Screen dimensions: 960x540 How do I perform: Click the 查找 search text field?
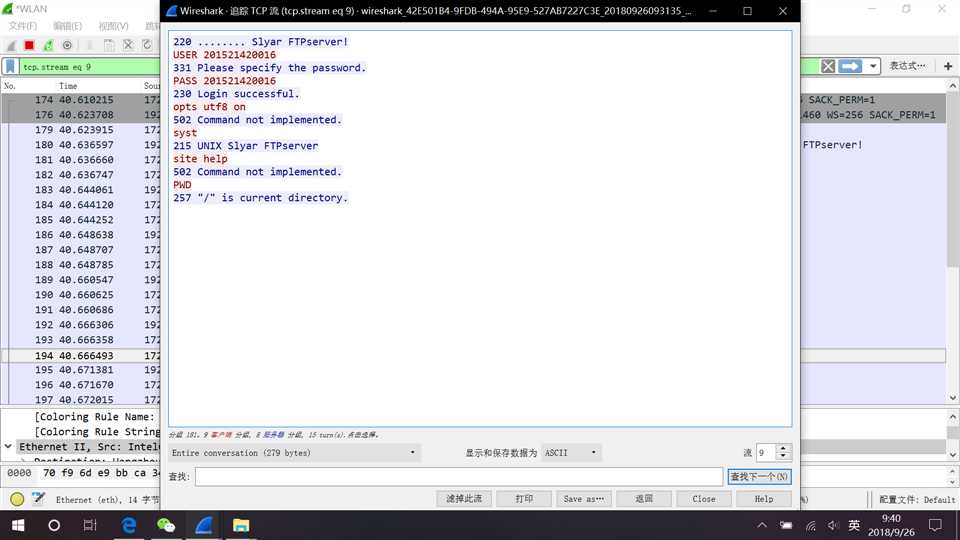click(459, 476)
